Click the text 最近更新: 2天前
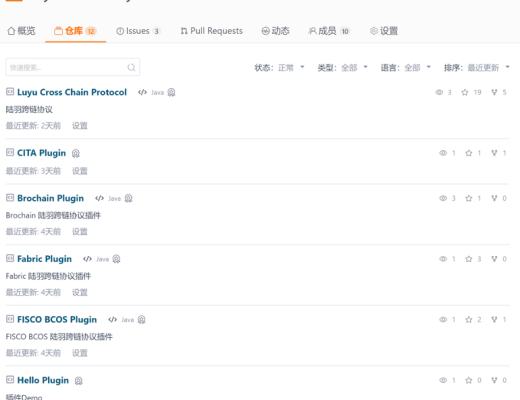The height and width of the screenshot is (400, 520). tap(33, 126)
